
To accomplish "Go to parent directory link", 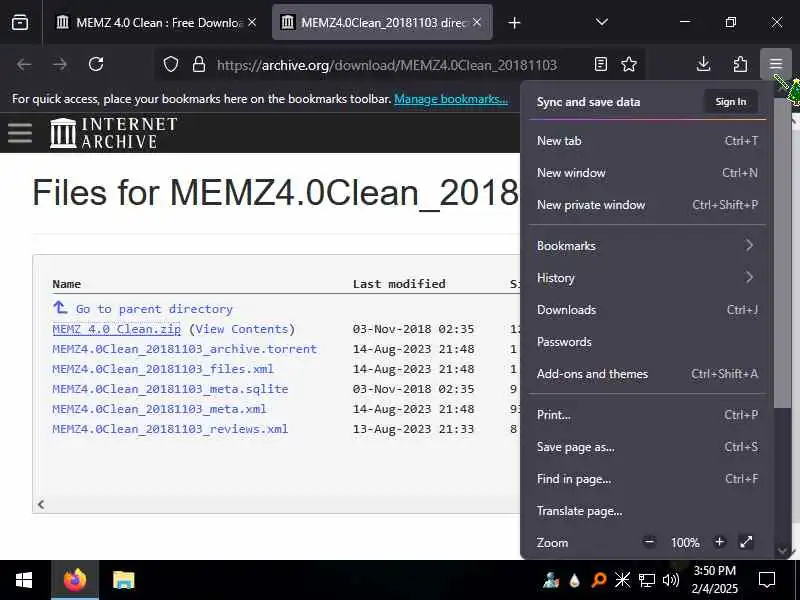I will pyautogui.click(x=154, y=309).
